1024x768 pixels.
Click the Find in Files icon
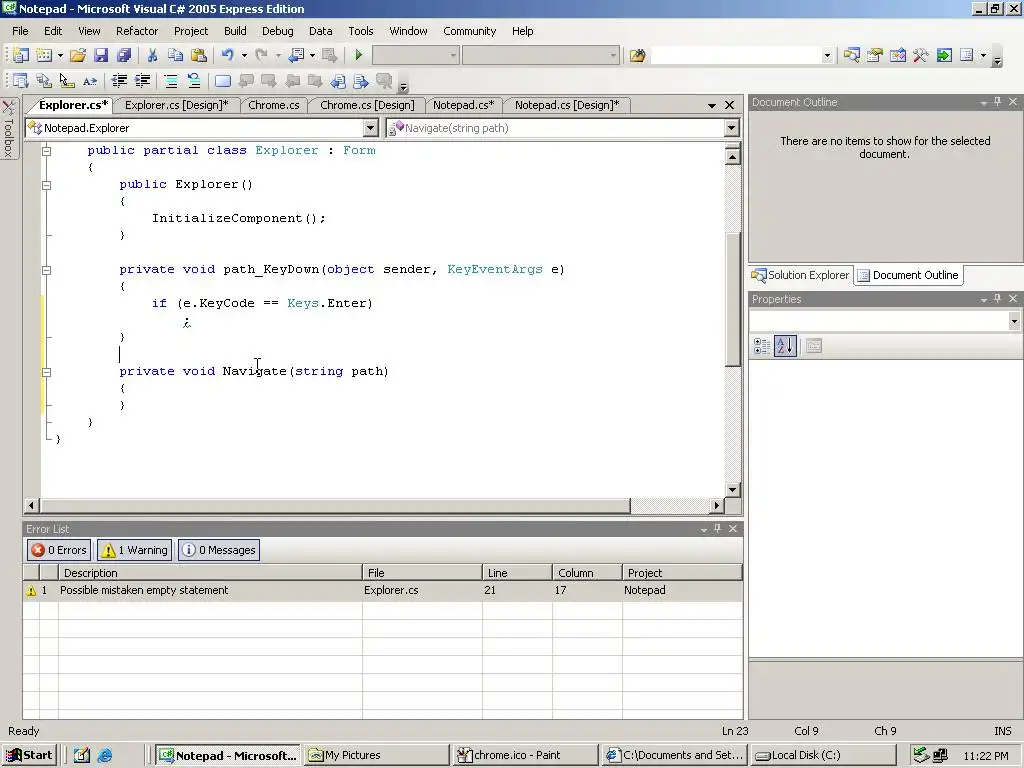tap(637, 56)
